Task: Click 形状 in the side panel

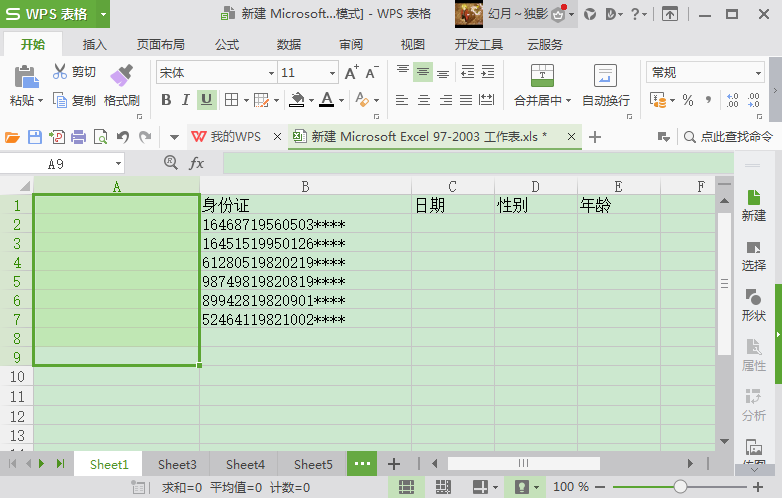Action: tap(753, 305)
